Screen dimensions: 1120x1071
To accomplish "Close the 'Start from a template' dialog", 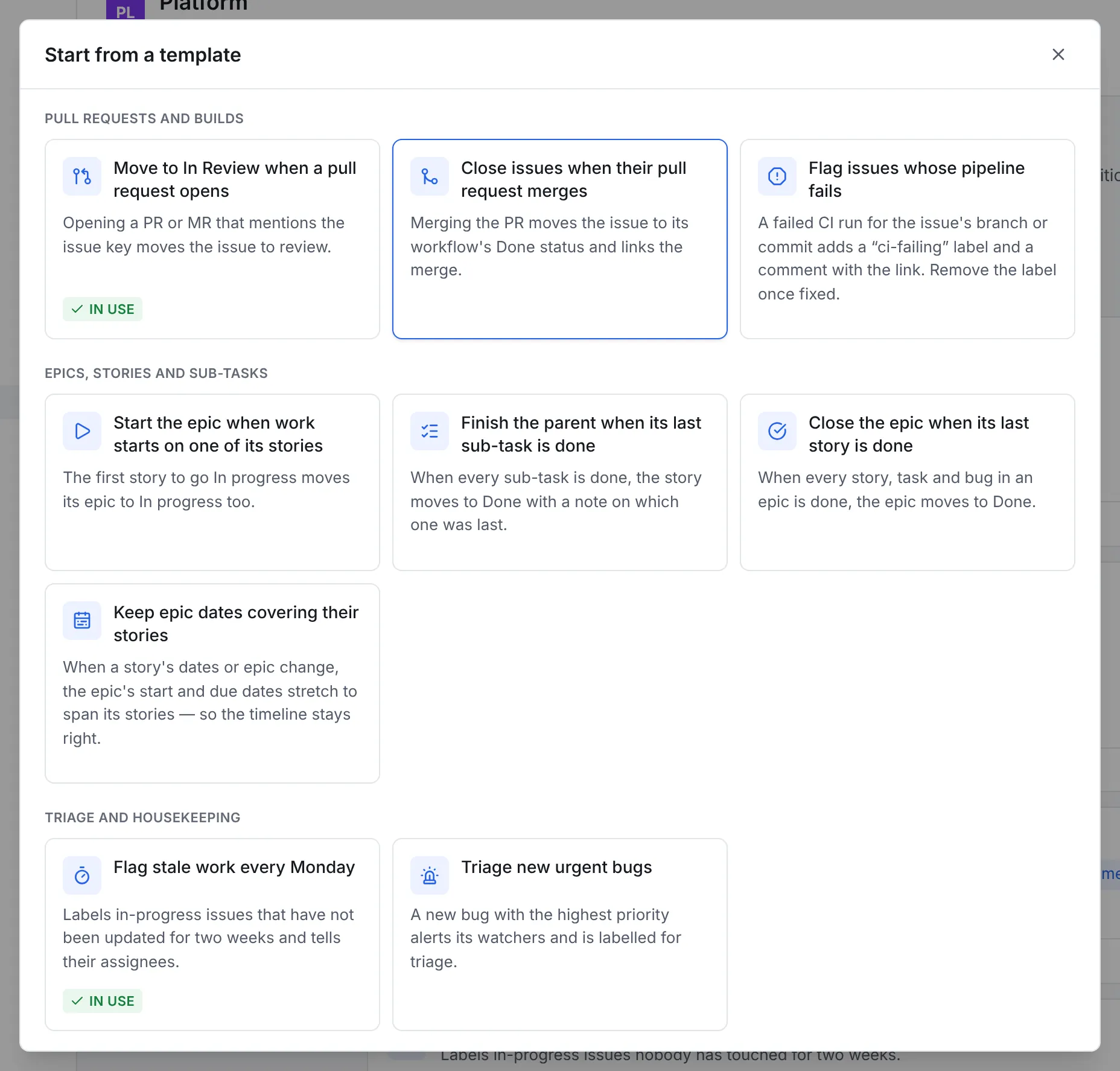I will coord(1058,54).
